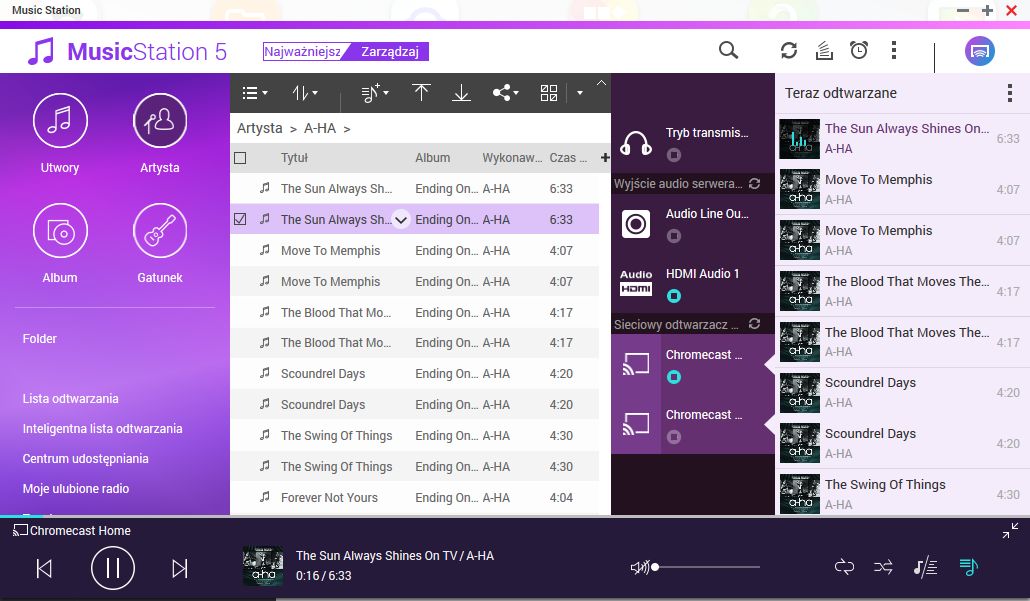Open the background tasks stack icon

824,51
